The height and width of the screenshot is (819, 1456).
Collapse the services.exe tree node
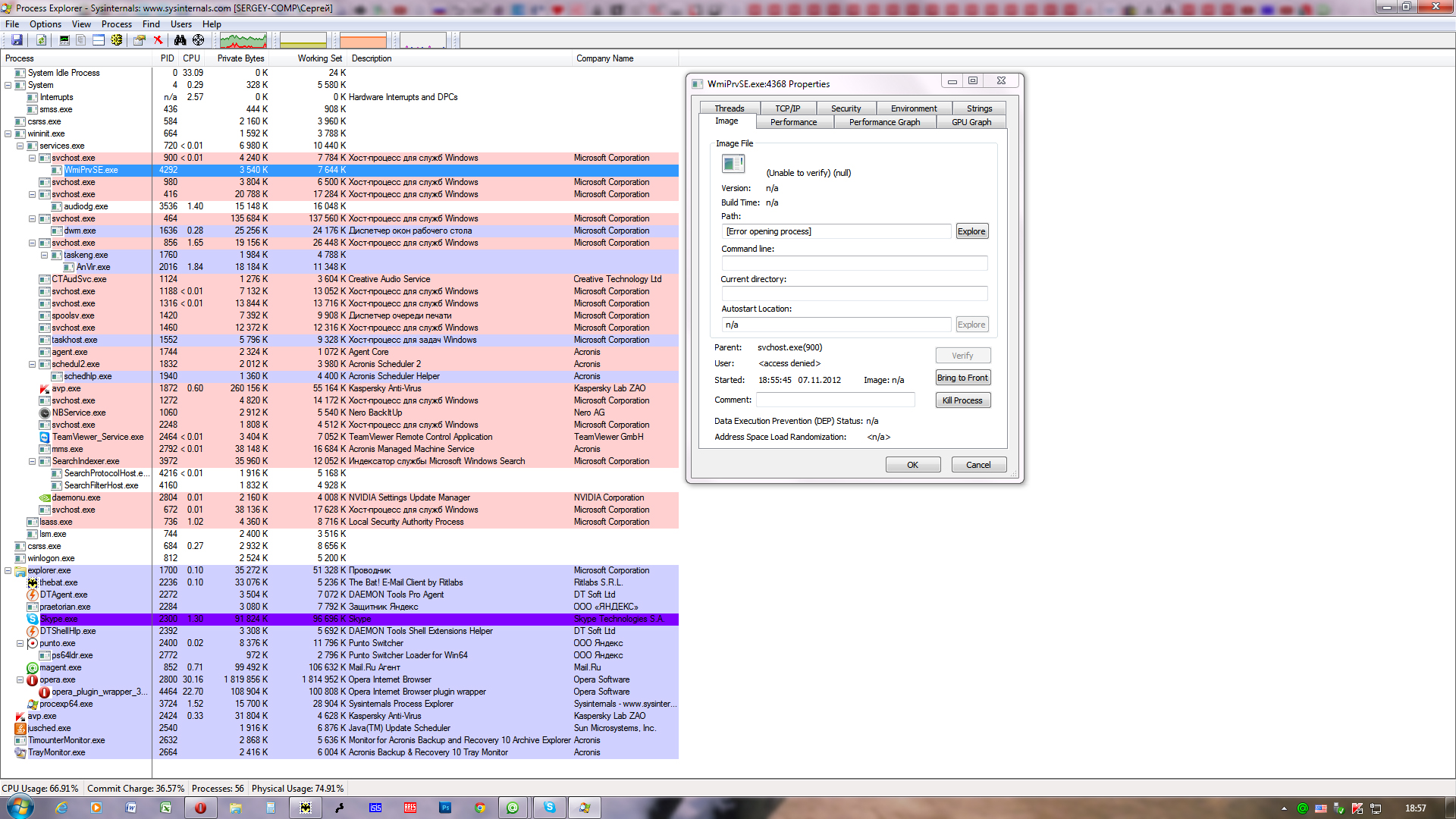[20, 146]
